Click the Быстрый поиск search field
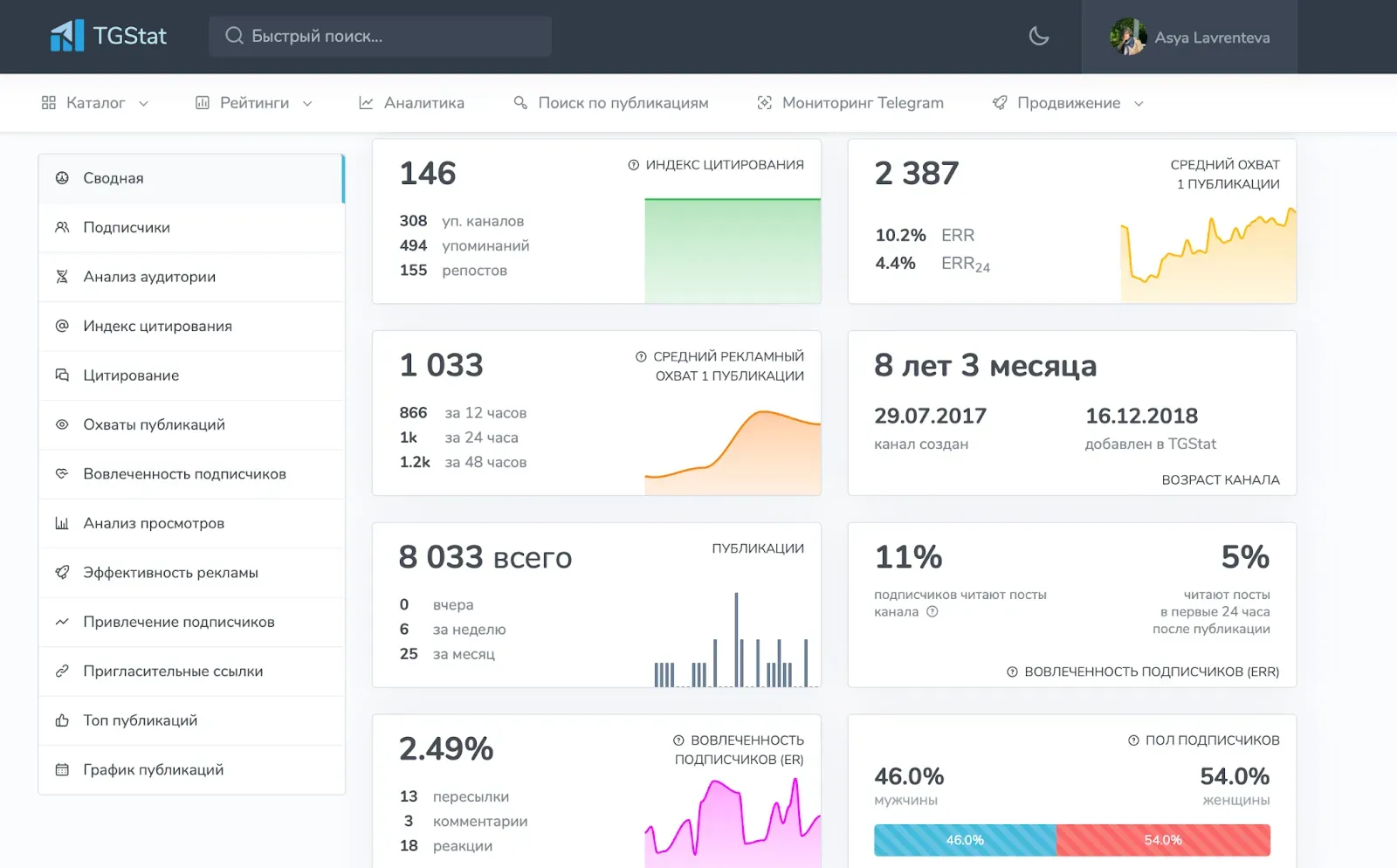The image size is (1397, 868). point(380,37)
